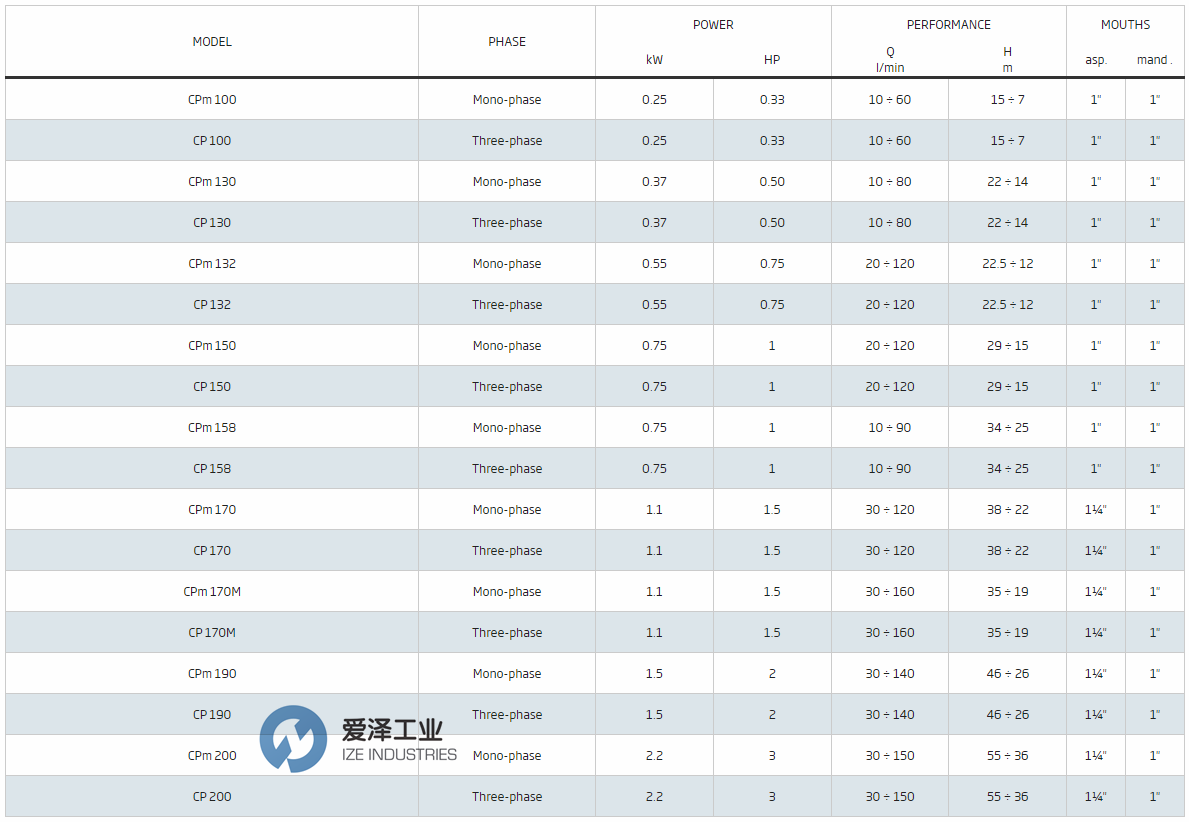Click Mono-phase cell for CPm 150
Image resolution: width=1189 pixels, height=822 pixels.
click(x=506, y=345)
